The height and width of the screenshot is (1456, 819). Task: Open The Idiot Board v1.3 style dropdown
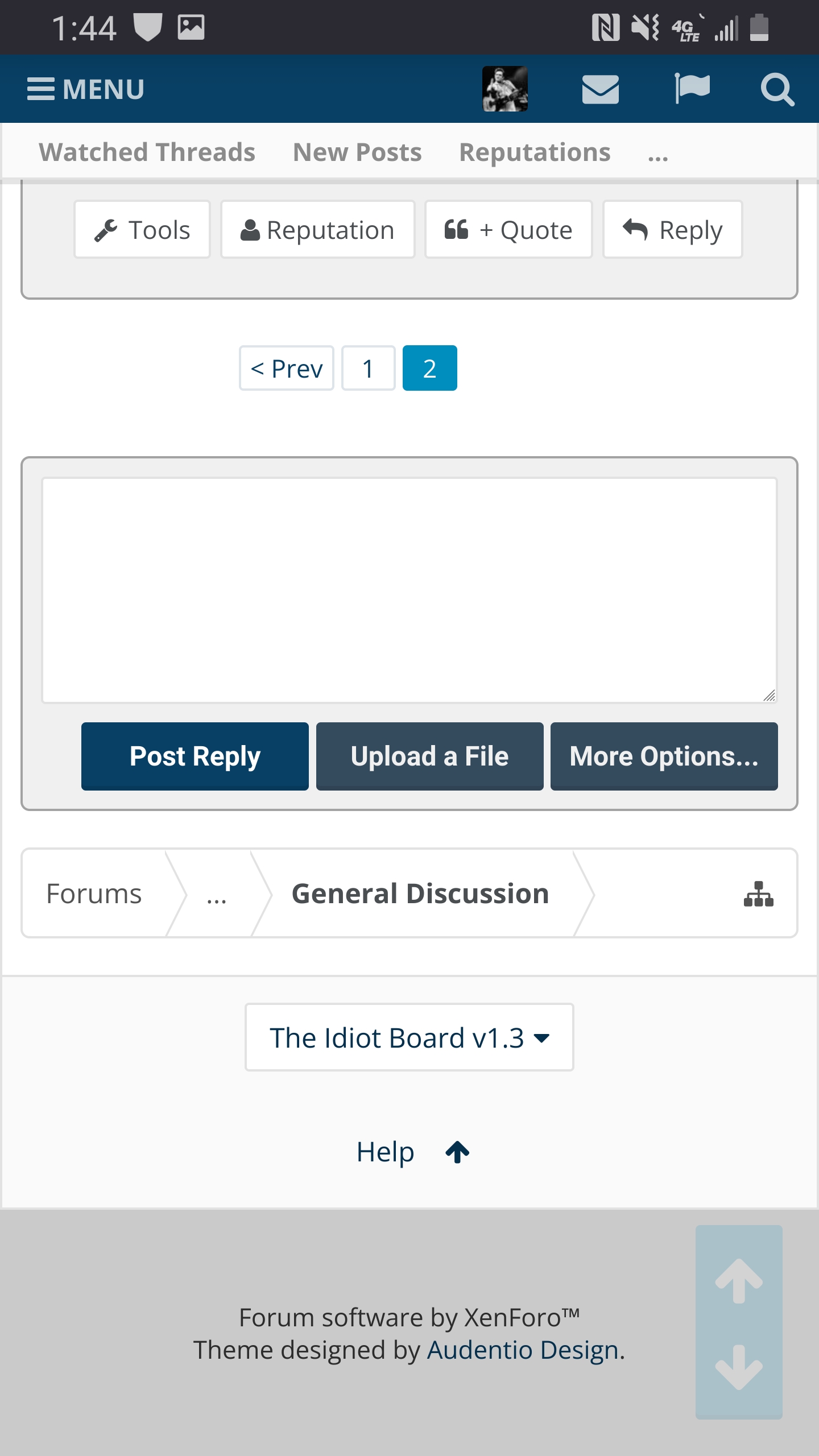409,1037
